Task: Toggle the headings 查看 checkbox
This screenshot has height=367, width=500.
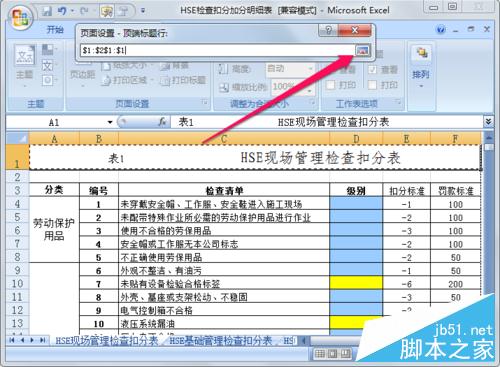Action: pyautogui.click(x=372, y=69)
